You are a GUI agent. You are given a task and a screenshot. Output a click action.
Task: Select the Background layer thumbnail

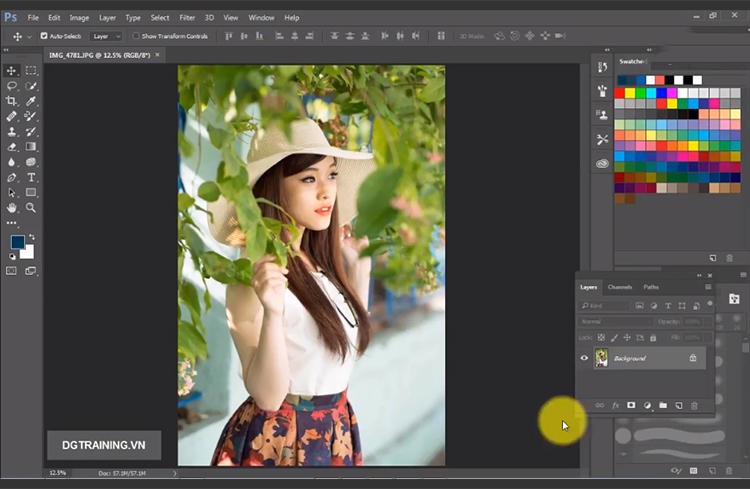click(602, 358)
